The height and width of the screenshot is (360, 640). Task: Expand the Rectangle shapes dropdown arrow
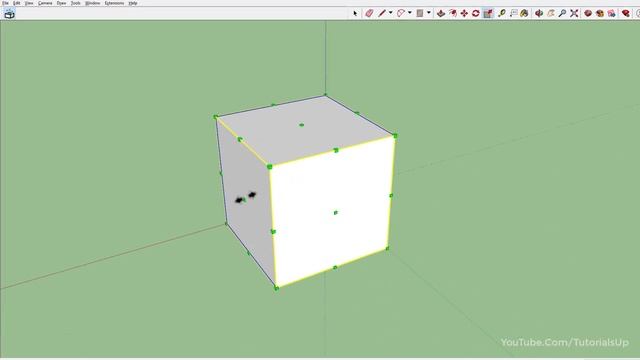tap(429, 13)
